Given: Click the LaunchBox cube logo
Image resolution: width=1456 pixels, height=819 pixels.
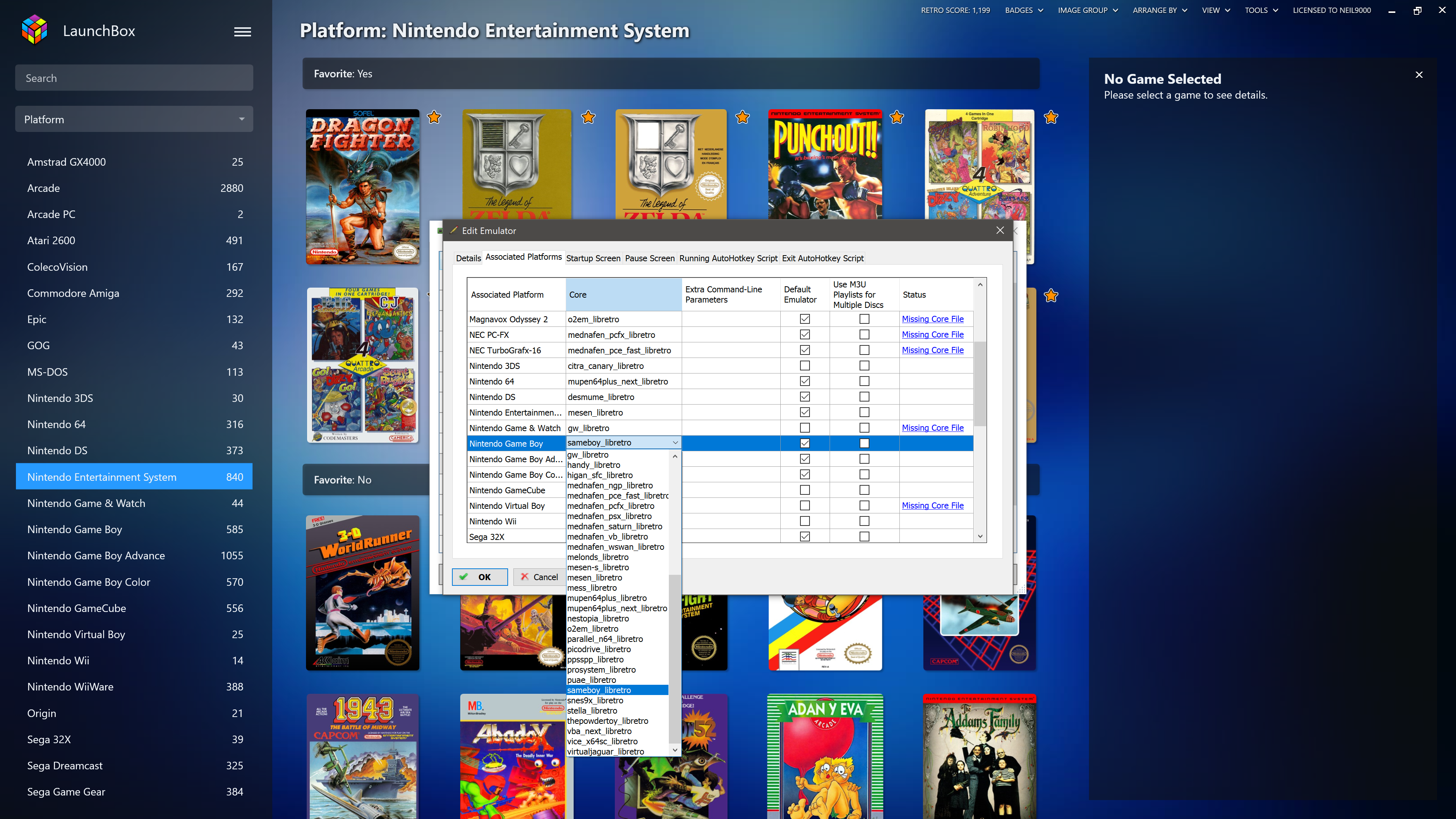Looking at the screenshot, I should tap(35, 30).
